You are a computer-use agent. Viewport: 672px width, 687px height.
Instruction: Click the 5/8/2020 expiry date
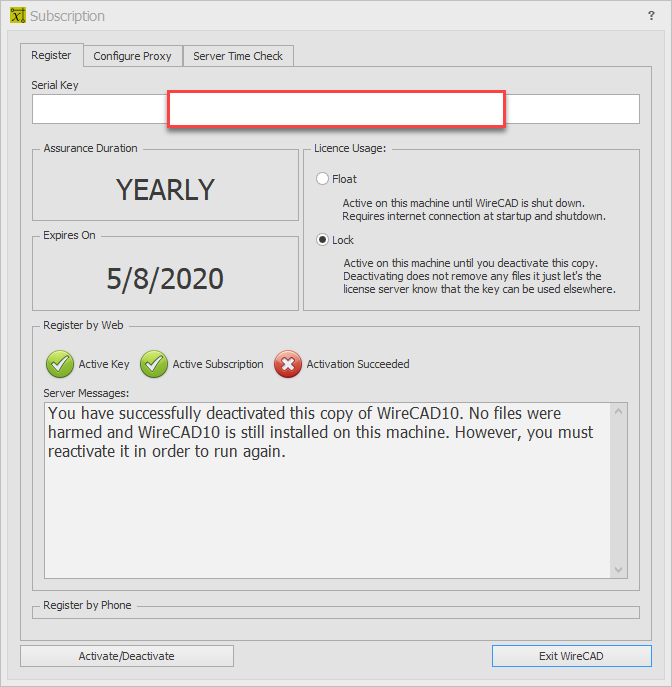(x=165, y=279)
